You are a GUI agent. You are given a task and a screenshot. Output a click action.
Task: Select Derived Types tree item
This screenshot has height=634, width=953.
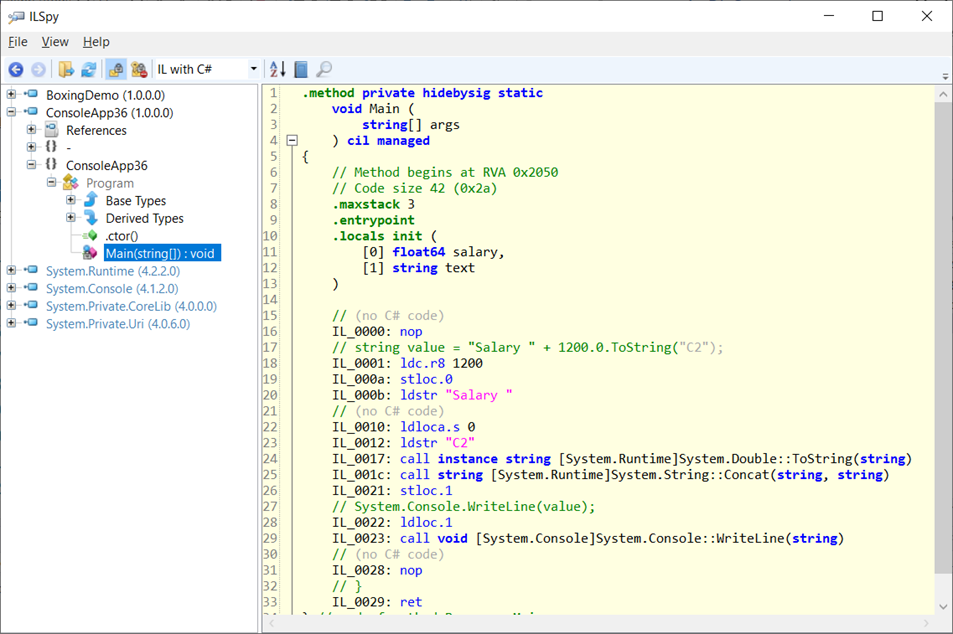point(144,219)
